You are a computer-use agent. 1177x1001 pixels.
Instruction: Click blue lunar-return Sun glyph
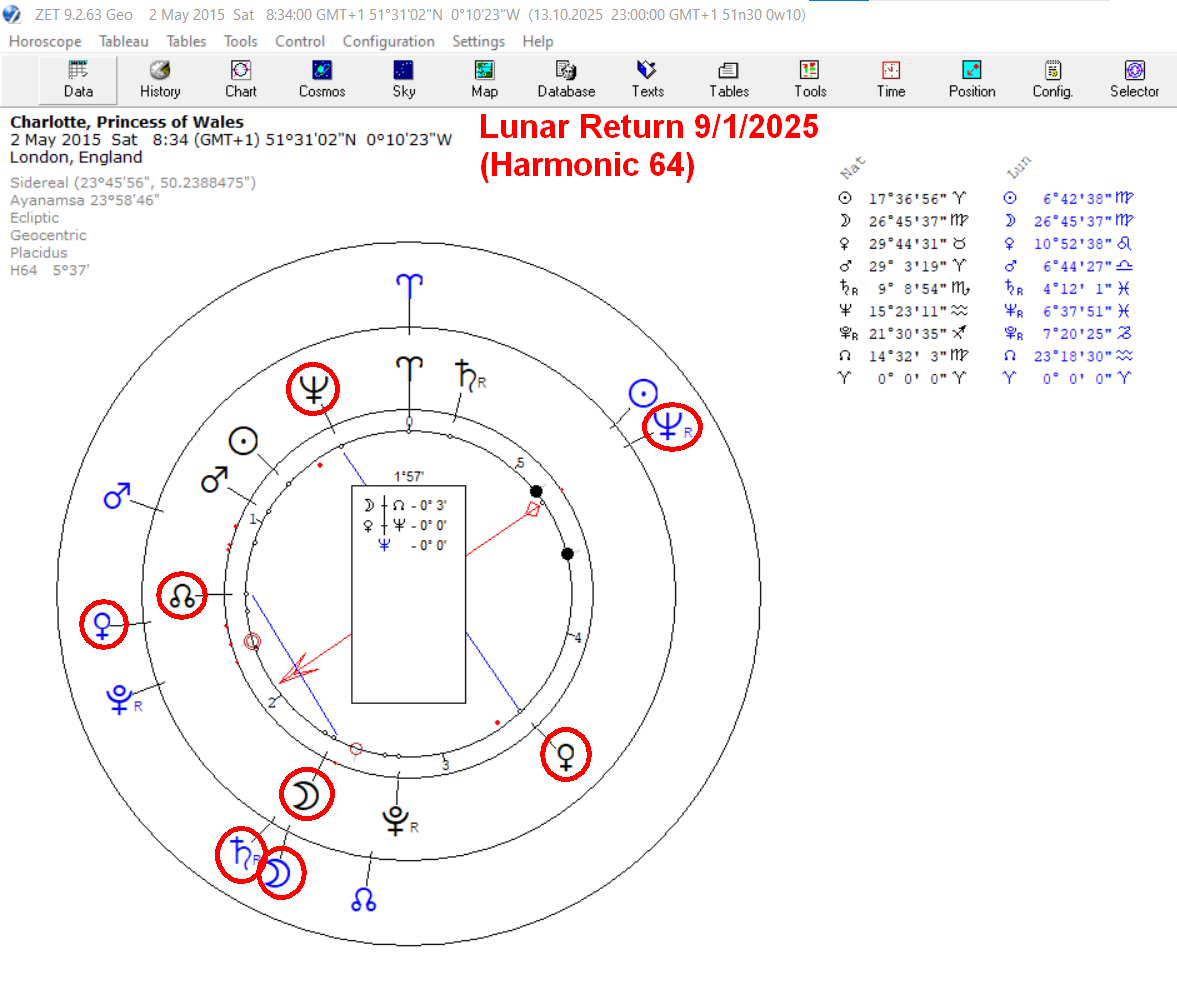tap(643, 393)
